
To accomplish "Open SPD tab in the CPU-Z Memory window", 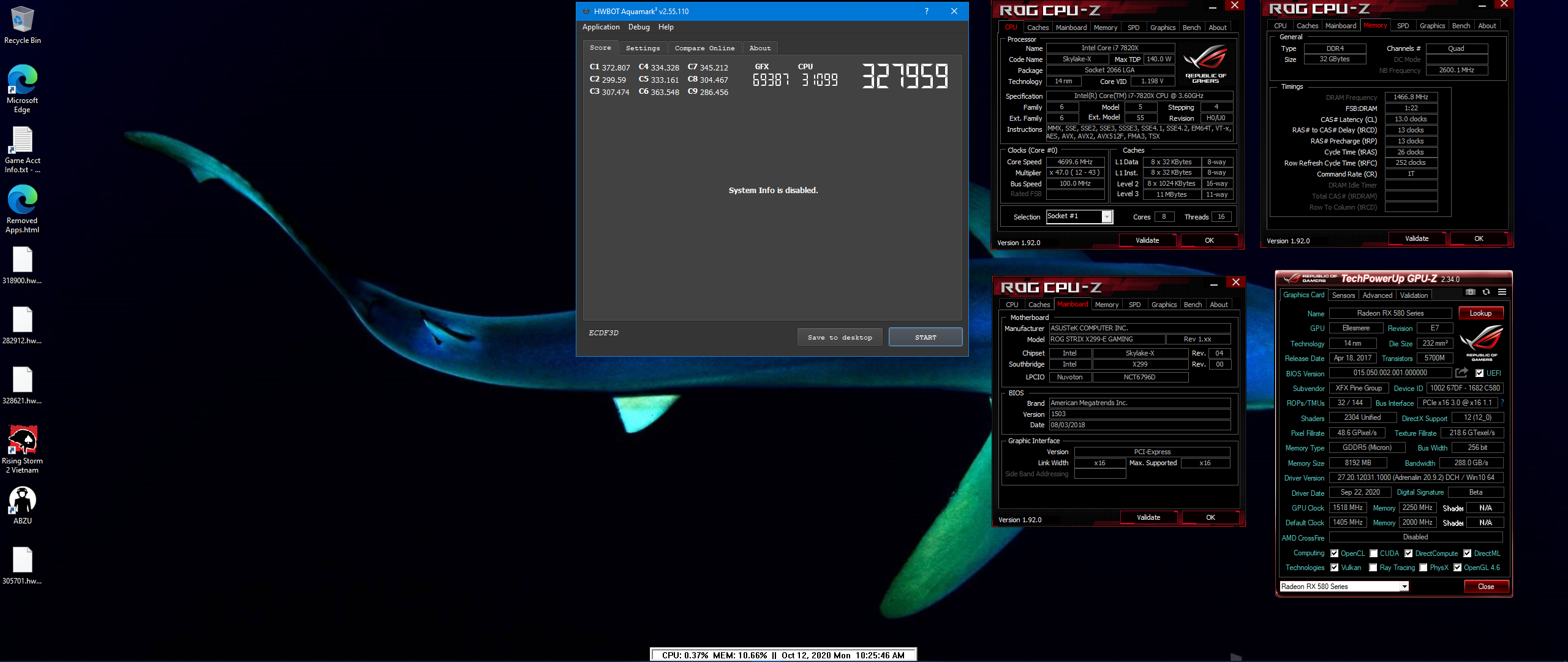I will 1403,26.
